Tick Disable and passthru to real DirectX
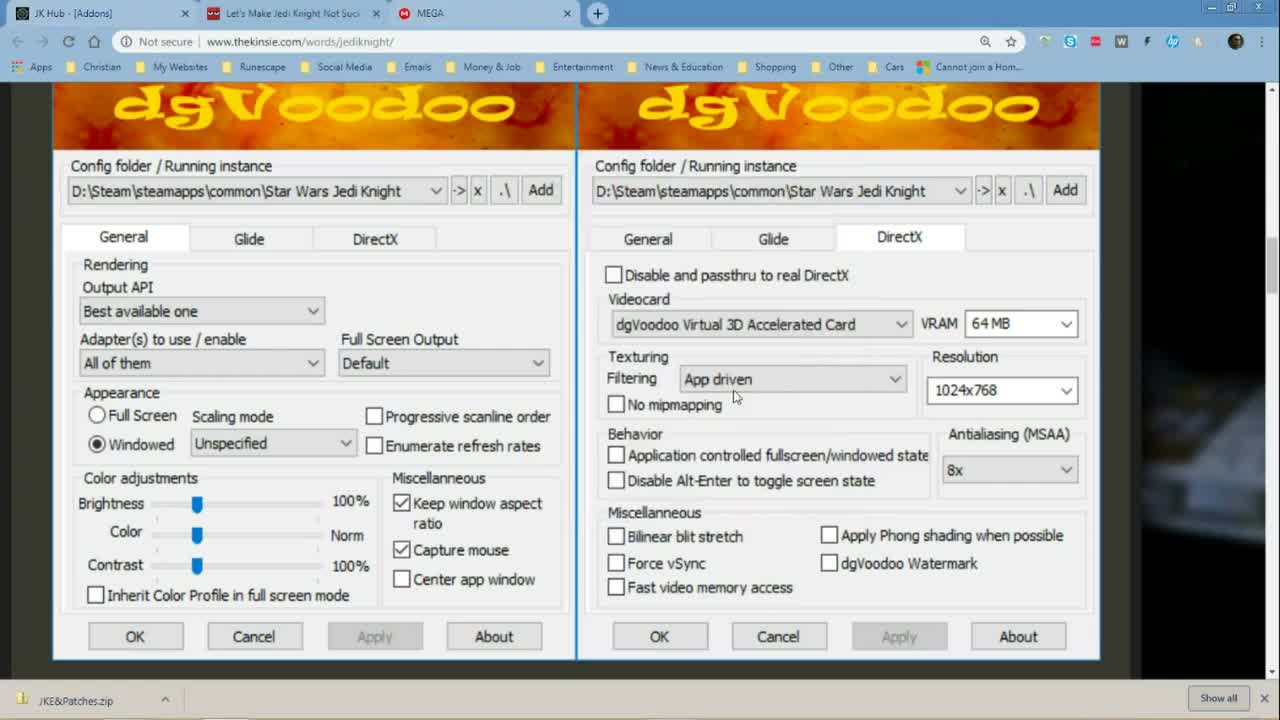 click(613, 275)
